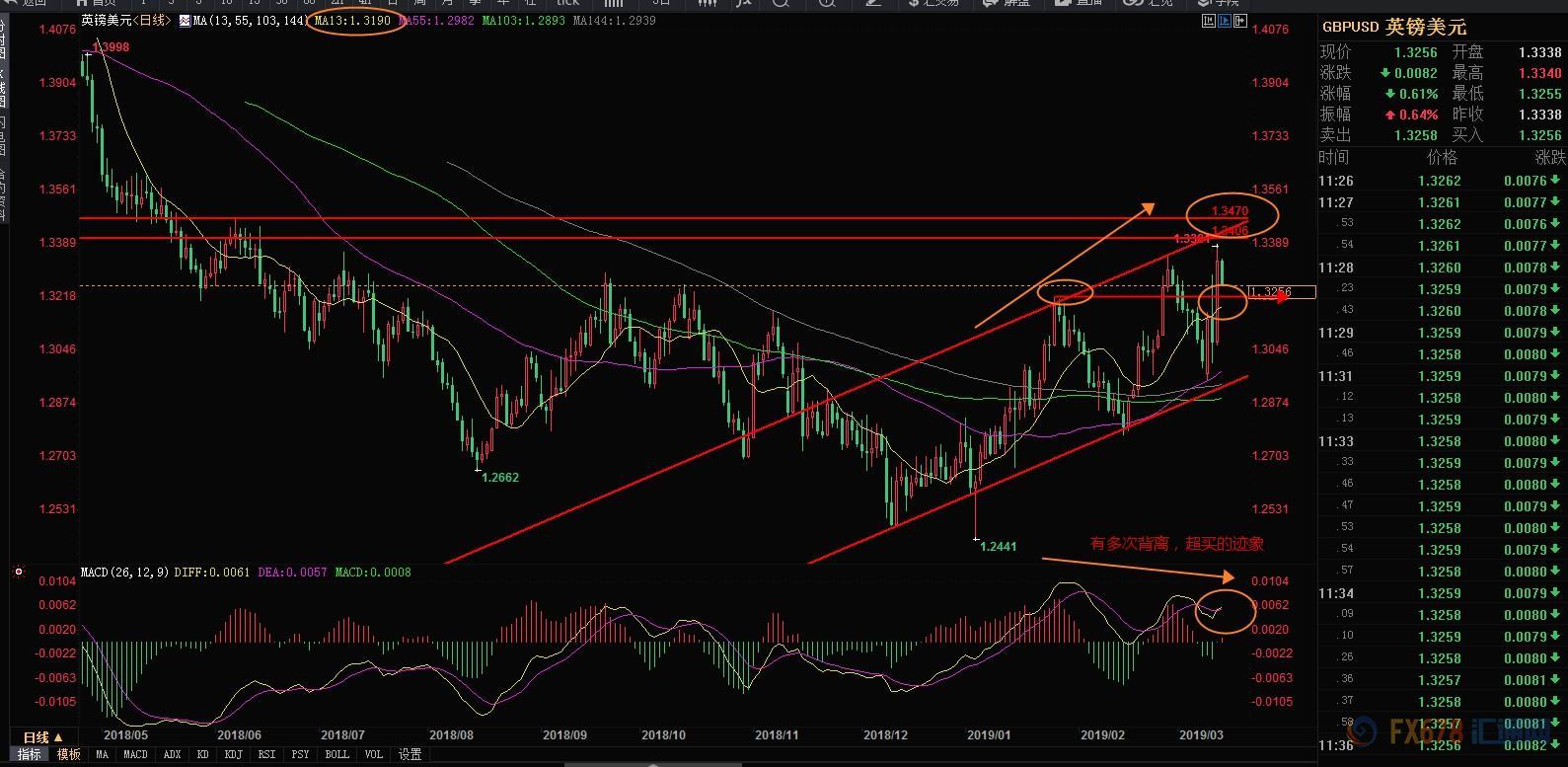Select the ADX indicator tab

click(x=172, y=754)
